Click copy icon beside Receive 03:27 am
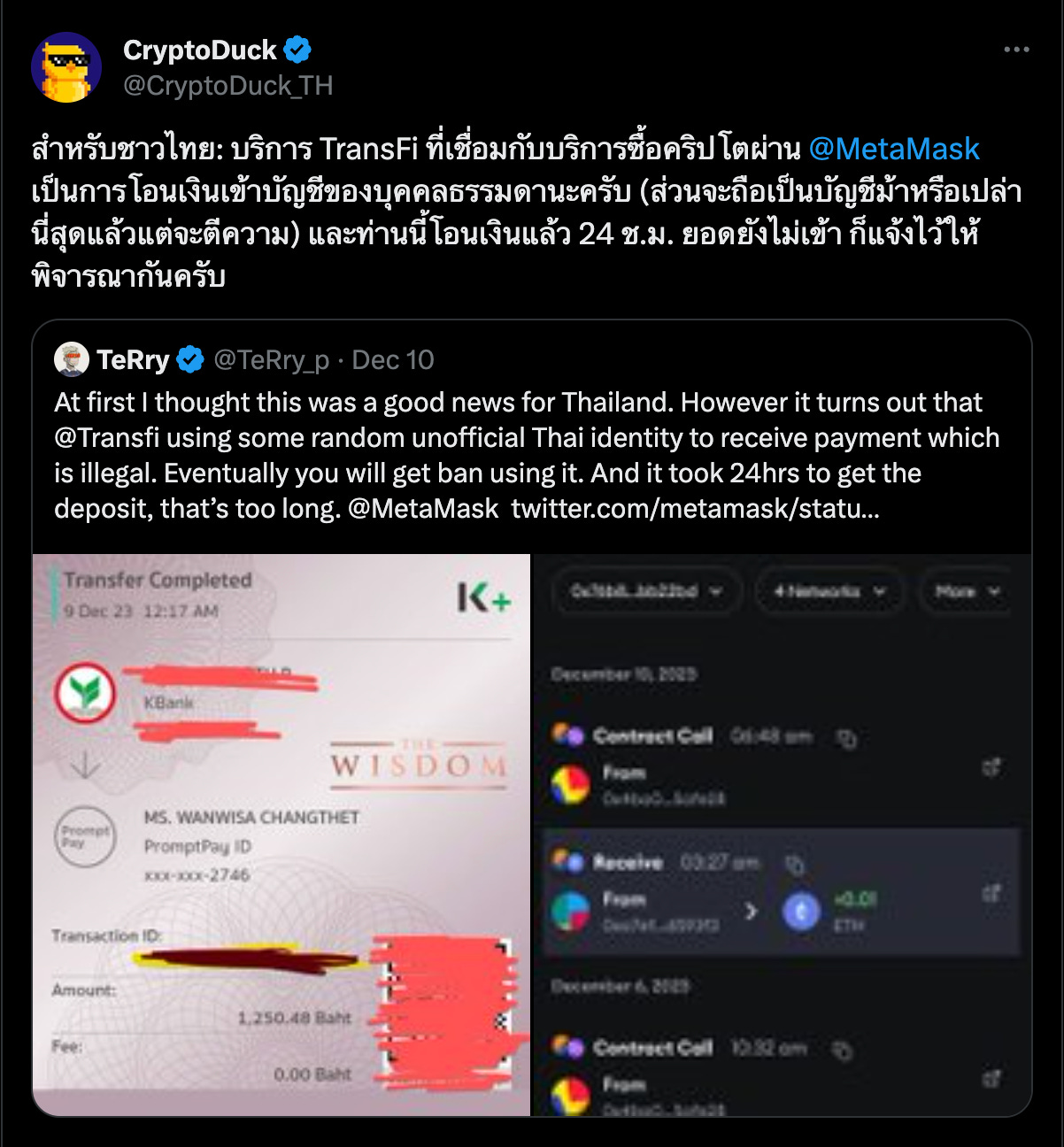This screenshot has width=1064, height=1147. coord(795,864)
